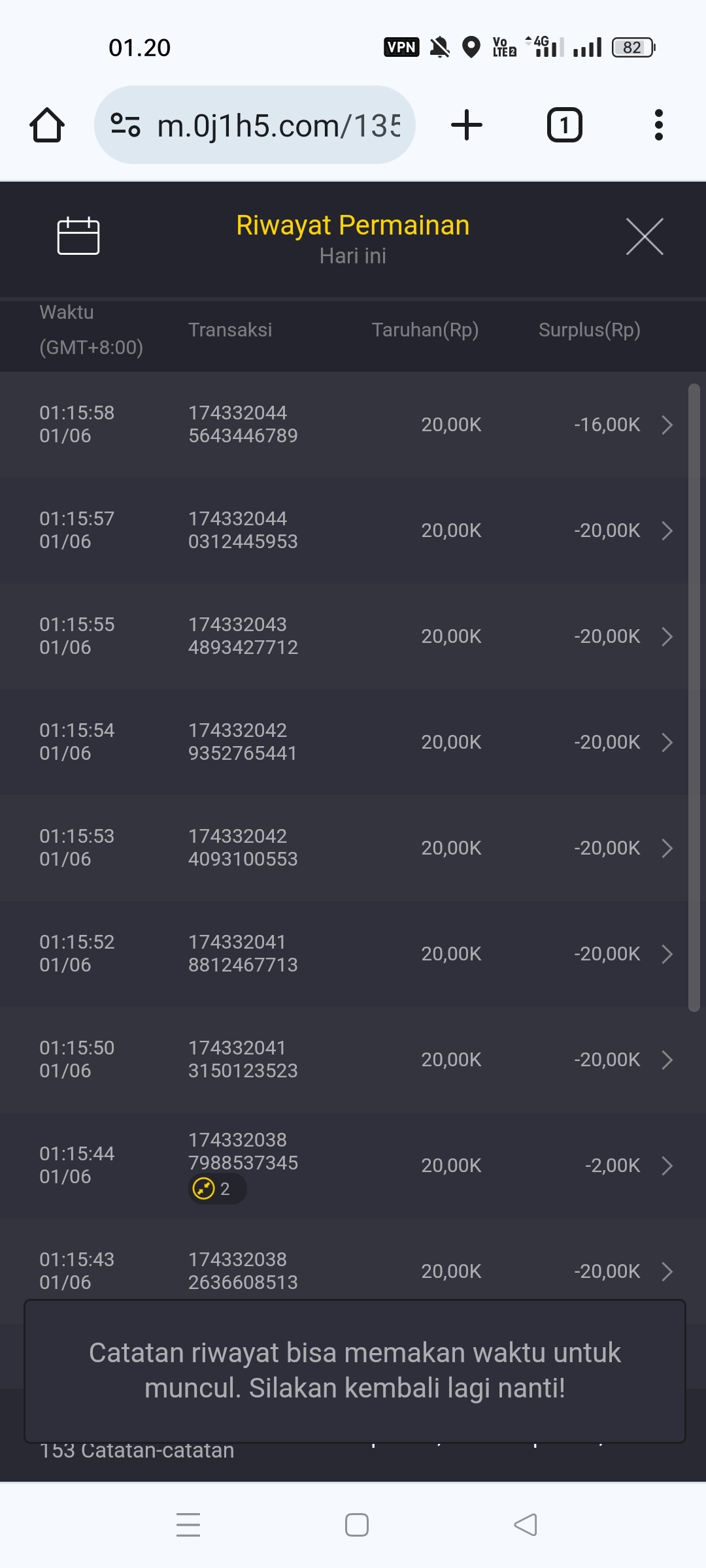
Task: Expand the 01:15:58 transaction details chevron
Action: point(667,425)
